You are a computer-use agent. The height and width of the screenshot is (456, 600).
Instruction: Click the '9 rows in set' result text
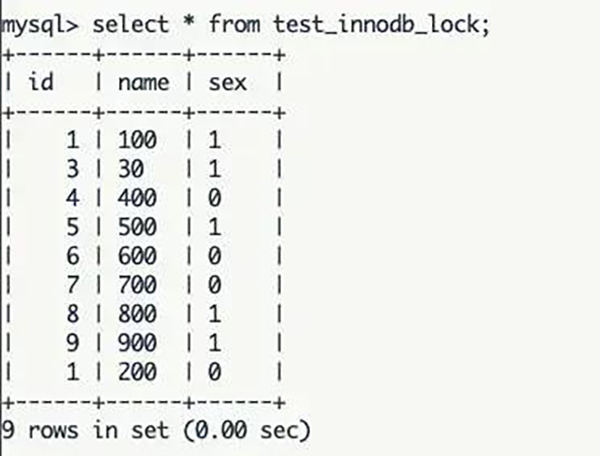[85, 430]
